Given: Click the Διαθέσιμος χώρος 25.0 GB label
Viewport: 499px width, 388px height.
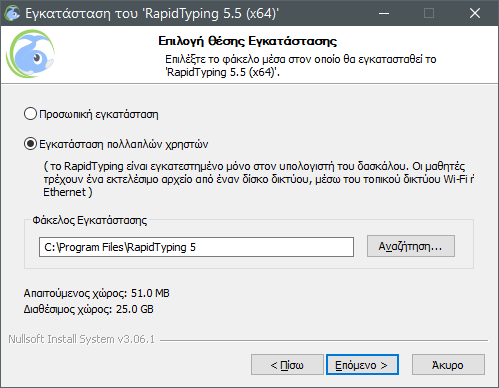Looking at the screenshot, I should (89, 309).
